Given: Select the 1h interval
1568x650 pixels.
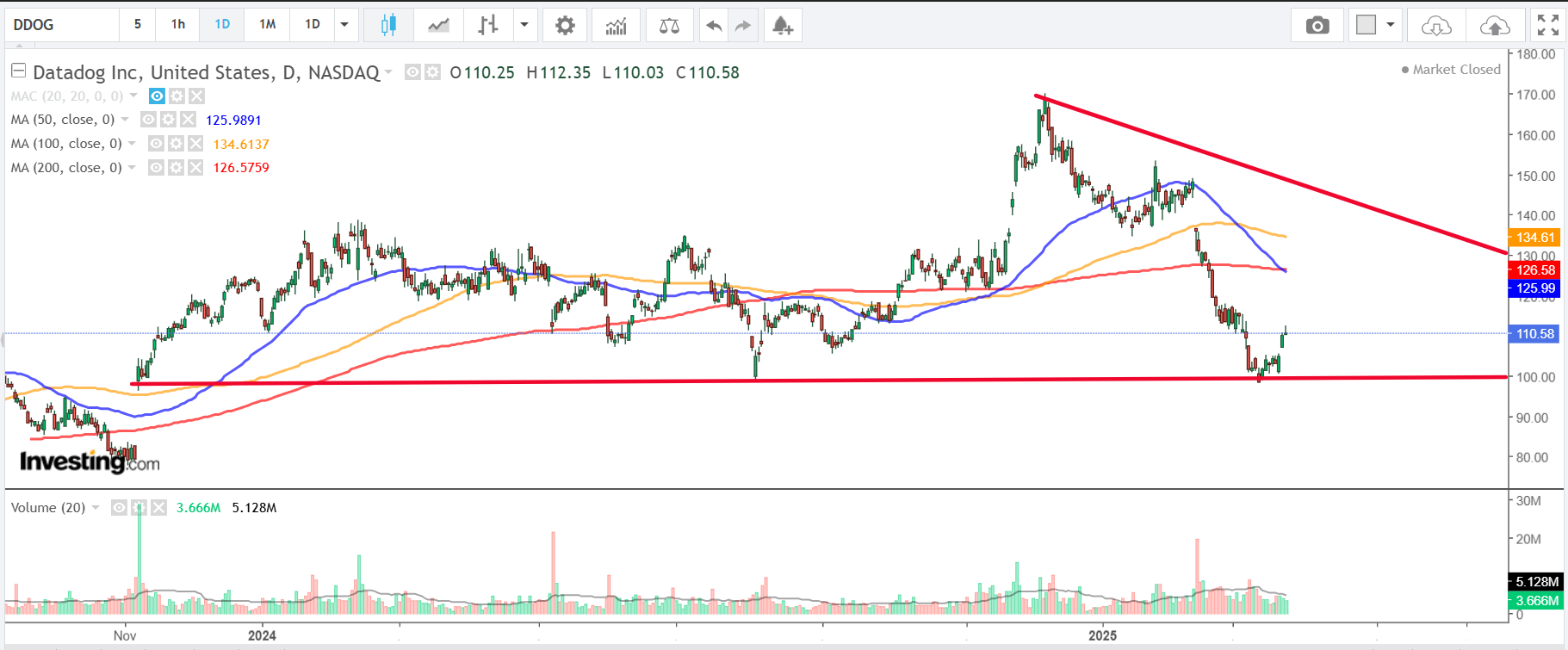Looking at the screenshot, I should [x=178, y=25].
